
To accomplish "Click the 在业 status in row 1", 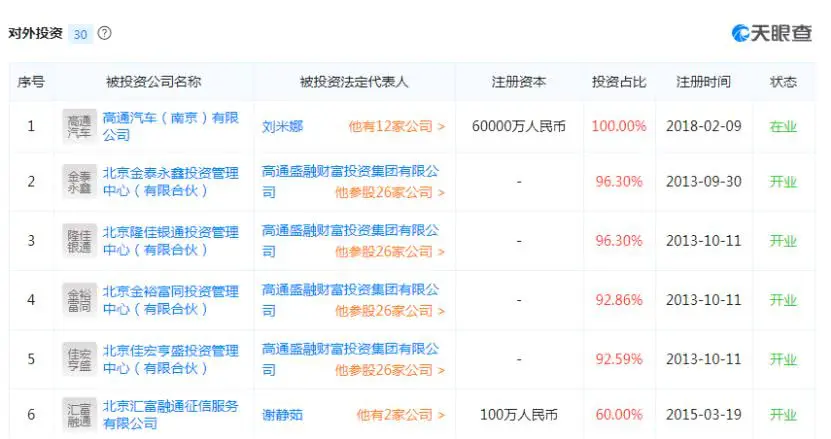I will click(x=783, y=127).
